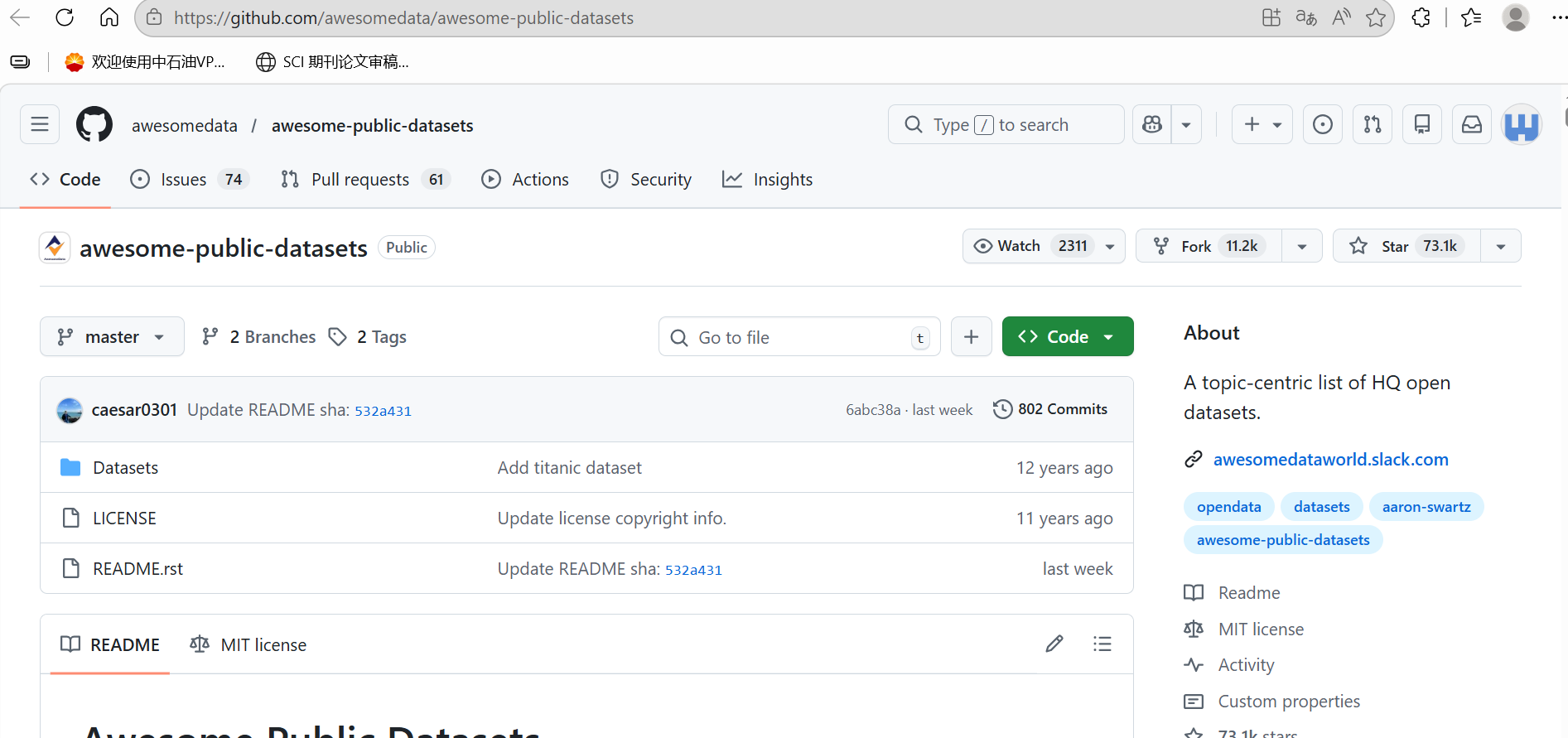Viewport: 1568px width, 738px height.
Task: Focus the Go to file search field
Action: (799, 337)
